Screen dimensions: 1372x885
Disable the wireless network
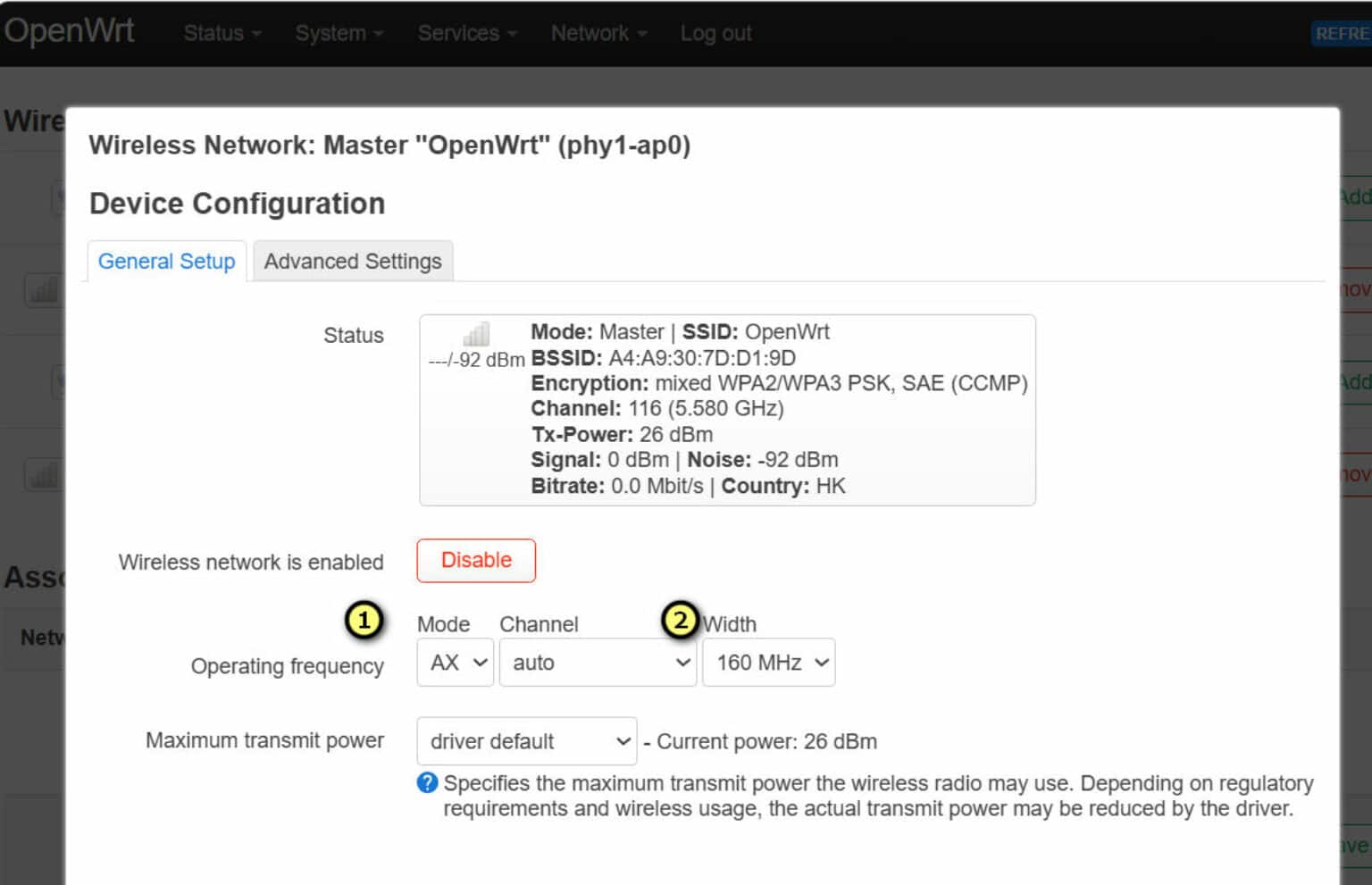click(x=475, y=560)
